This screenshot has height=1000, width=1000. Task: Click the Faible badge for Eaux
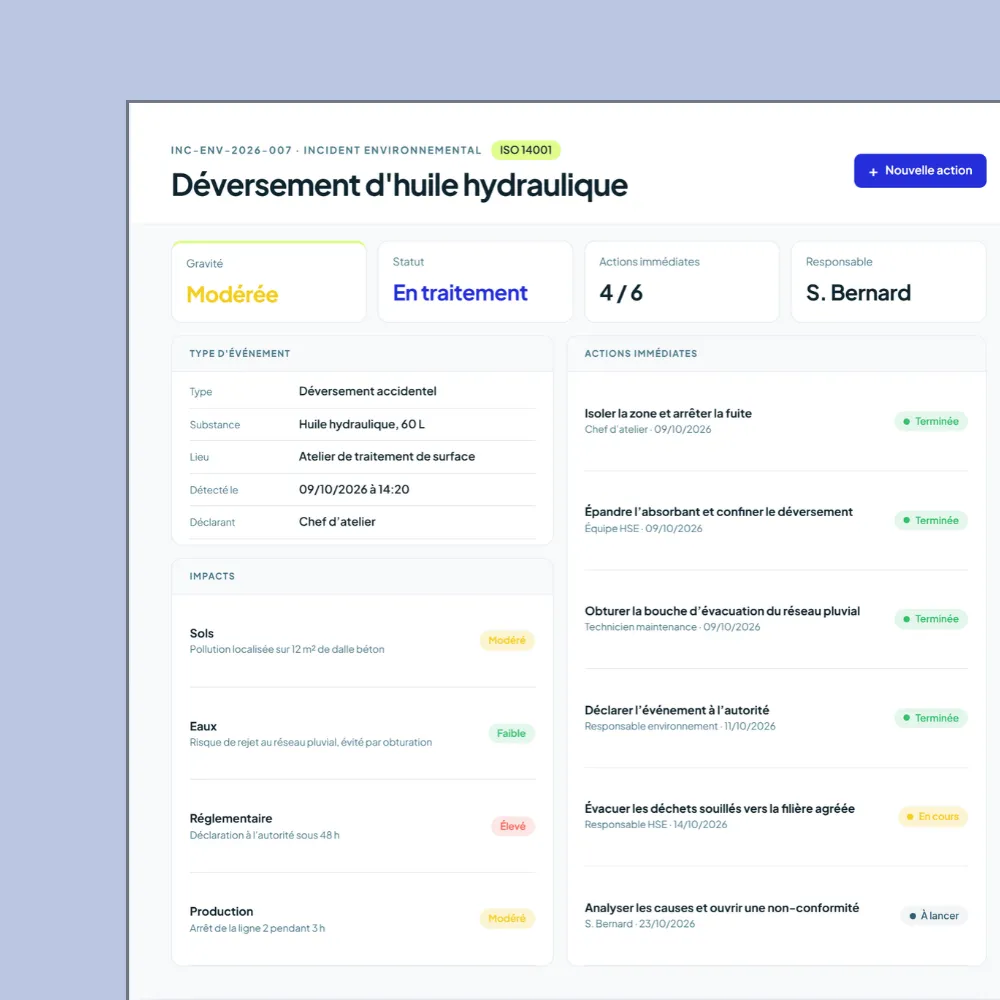(x=511, y=733)
